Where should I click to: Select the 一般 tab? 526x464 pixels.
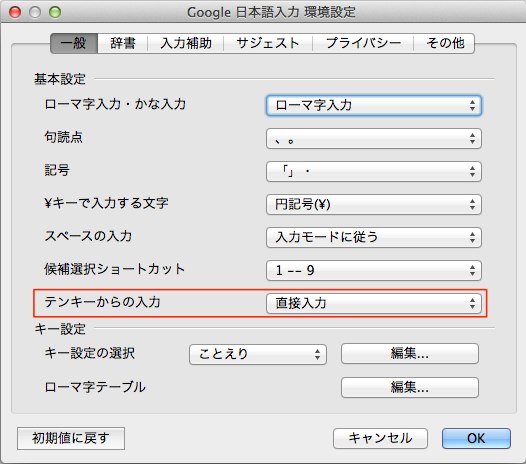coord(74,43)
